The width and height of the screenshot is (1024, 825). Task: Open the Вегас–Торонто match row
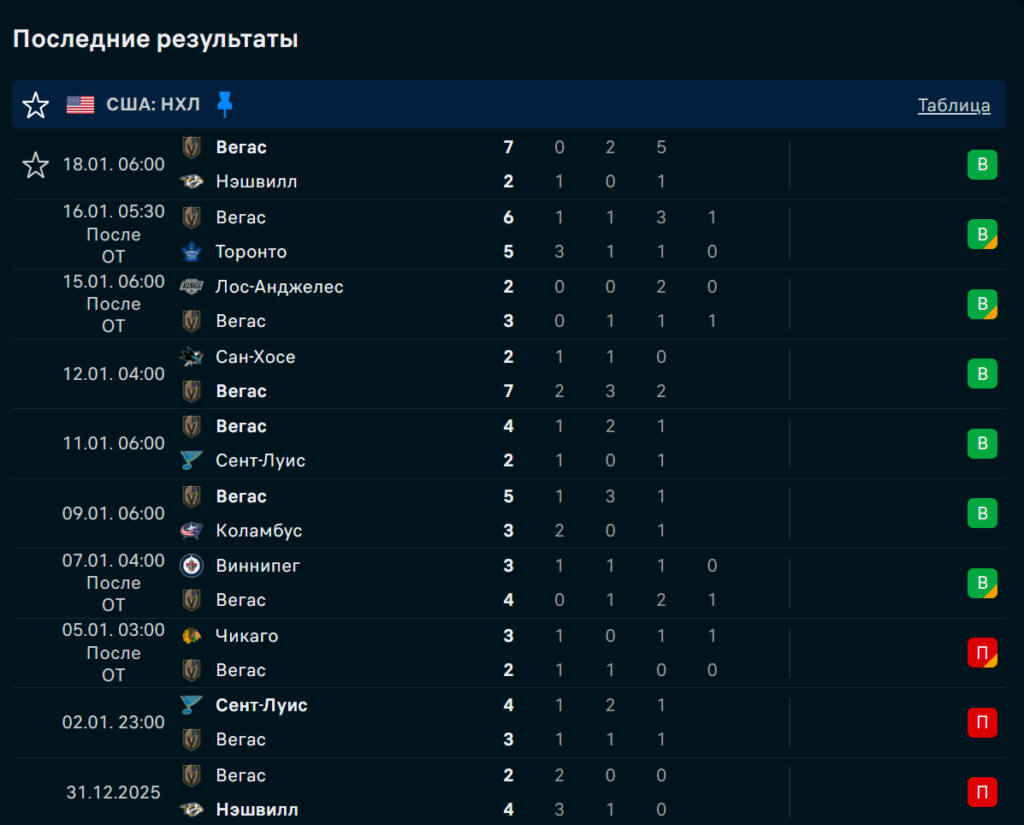point(400,235)
